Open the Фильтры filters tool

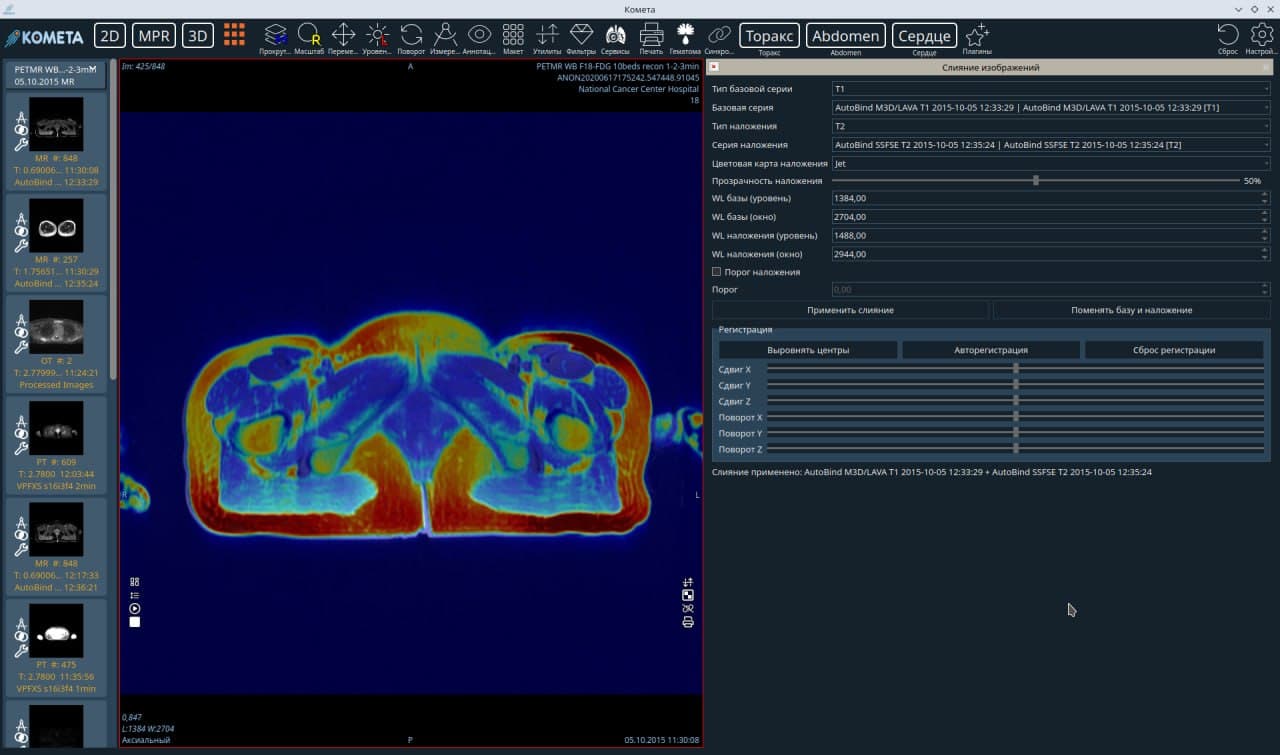coord(581,36)
